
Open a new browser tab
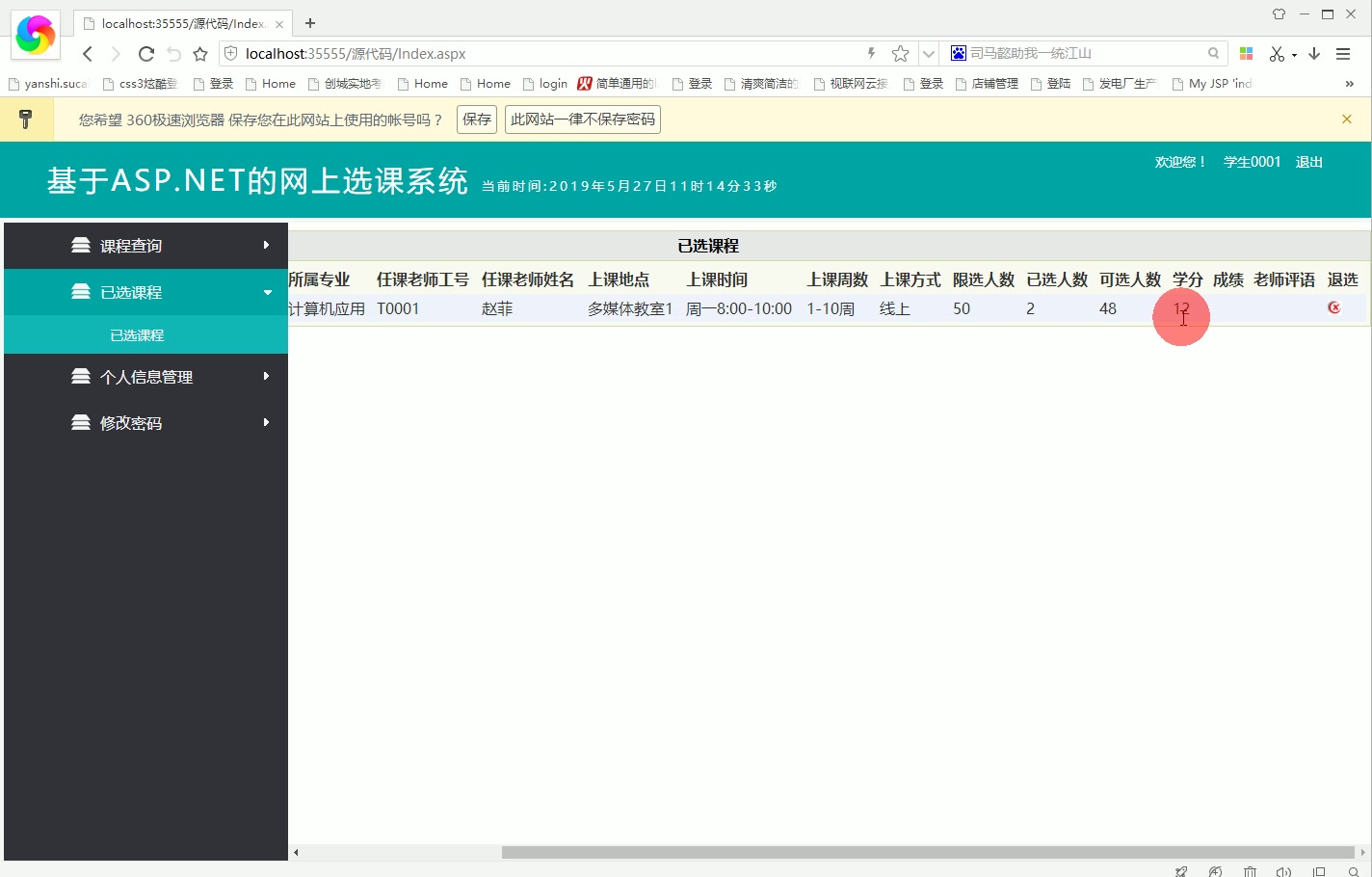(x=310, y=23)
